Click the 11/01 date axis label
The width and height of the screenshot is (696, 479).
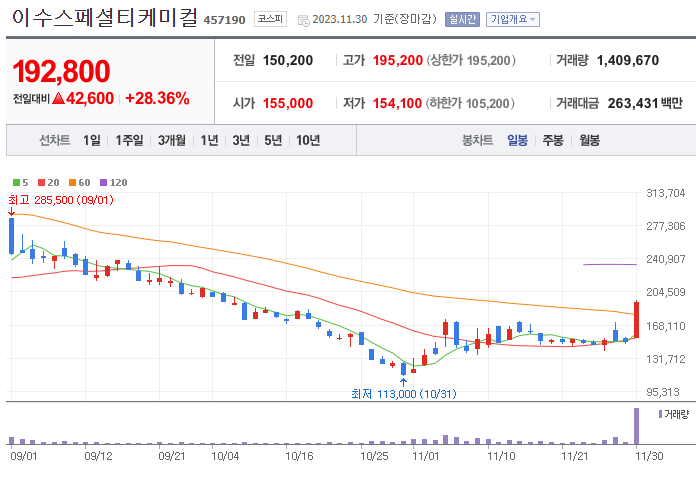pos(426,456)
